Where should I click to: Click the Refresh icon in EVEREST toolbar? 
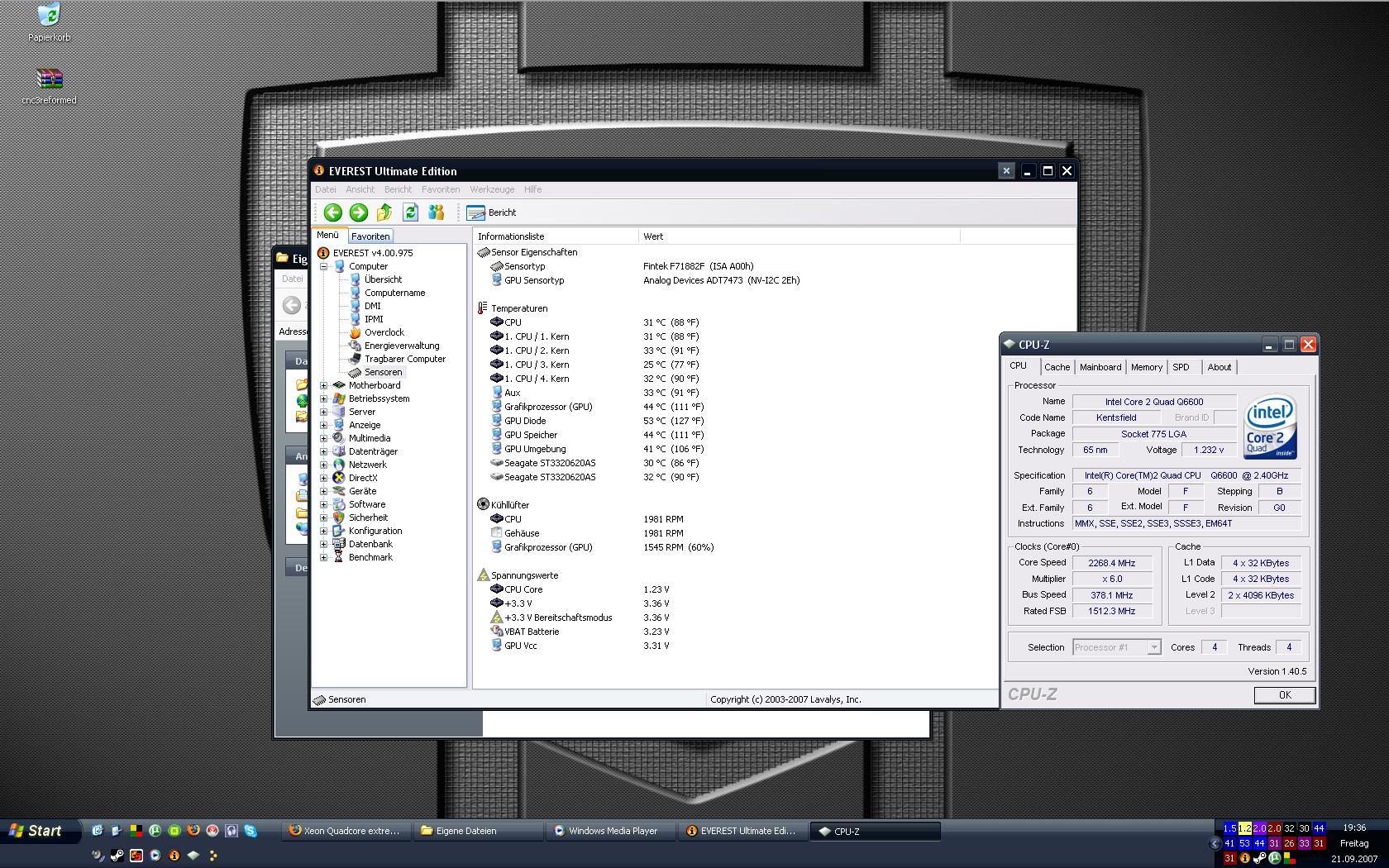(x=410, y=212)
